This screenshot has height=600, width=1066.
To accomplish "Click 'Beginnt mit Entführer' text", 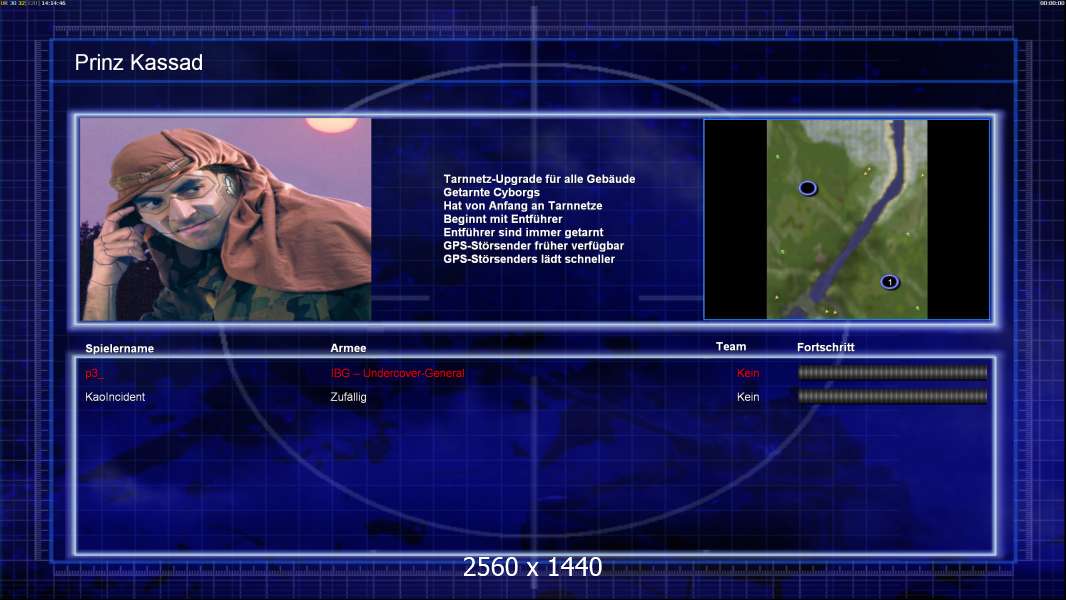I will coord(503,219).
